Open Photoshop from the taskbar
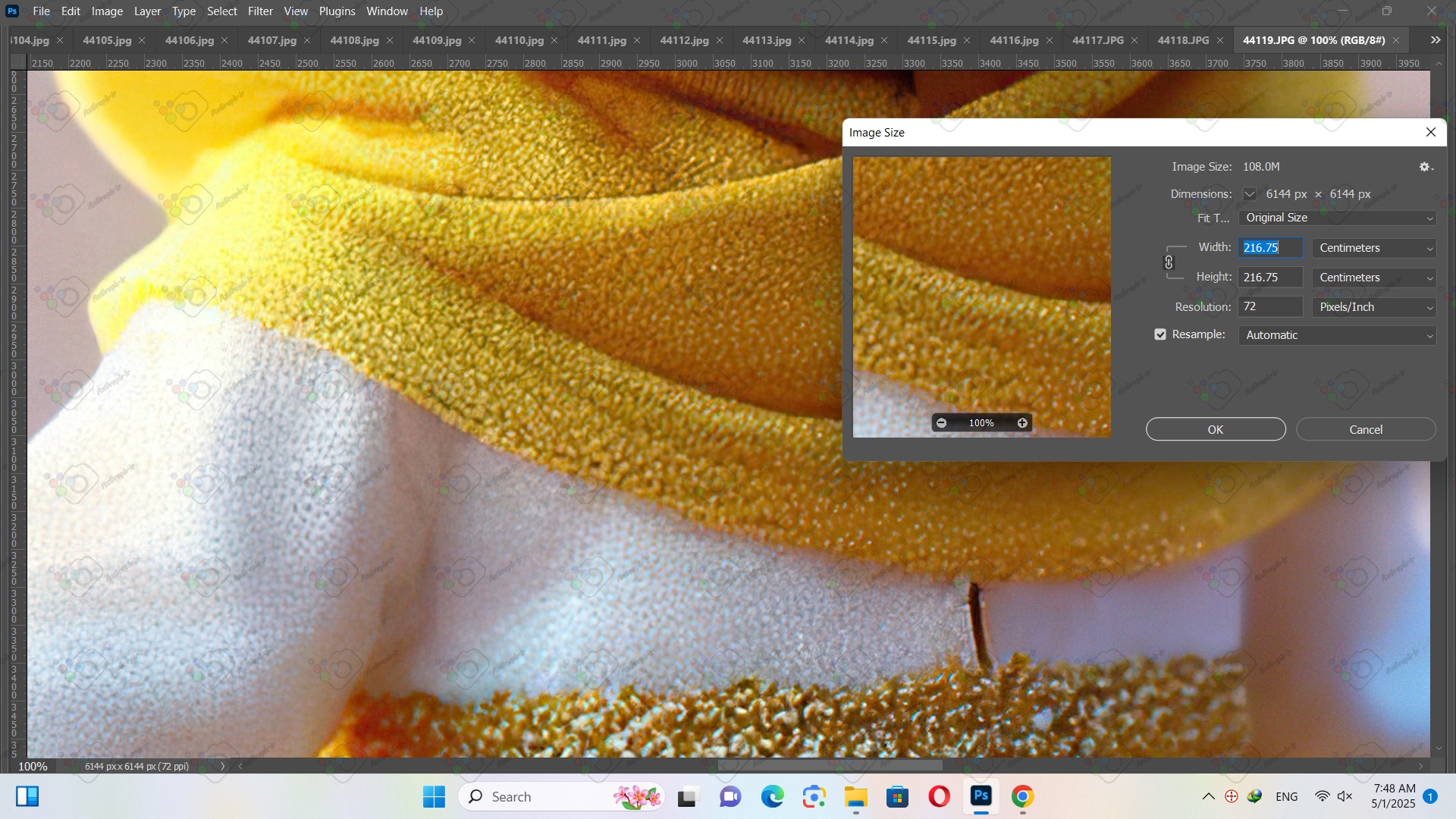 point(981,796)
